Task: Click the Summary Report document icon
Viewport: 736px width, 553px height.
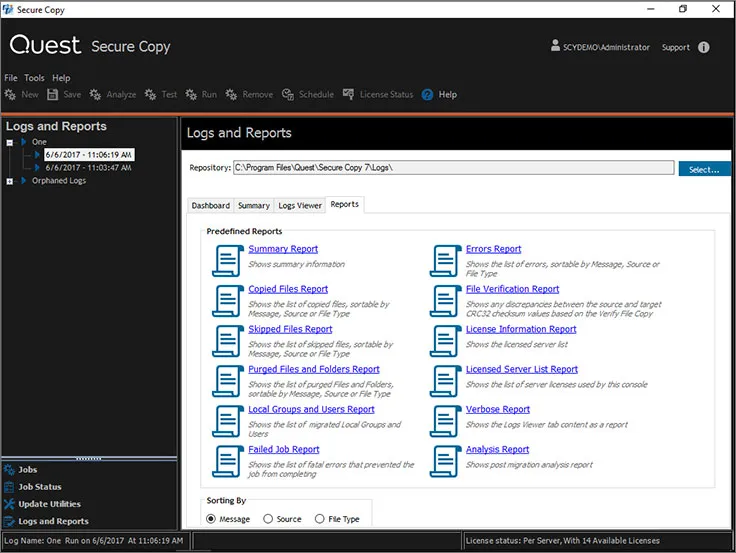Action: tap(228, 261)
